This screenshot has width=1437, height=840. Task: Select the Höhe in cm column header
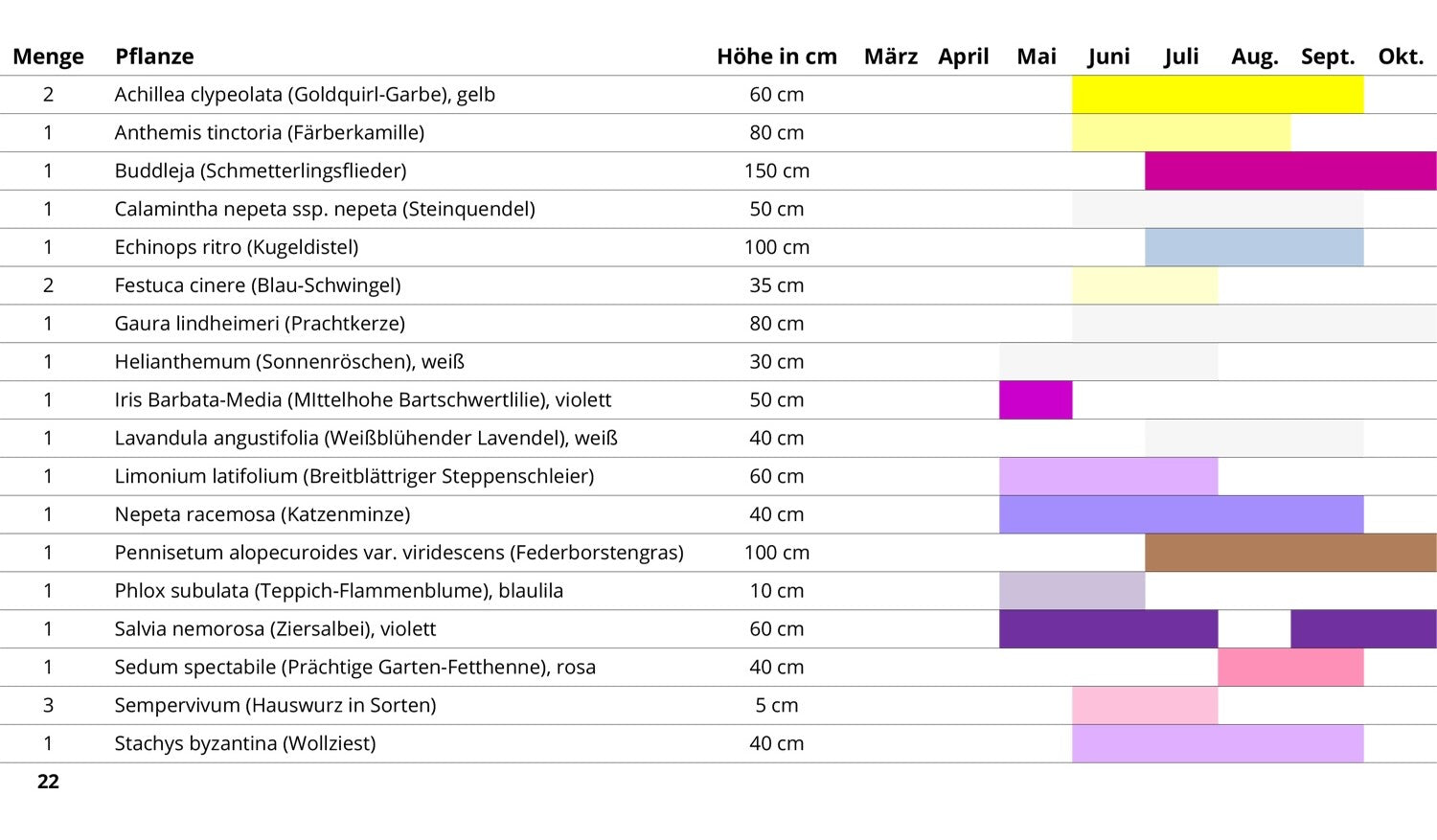(x=776, y=57)
